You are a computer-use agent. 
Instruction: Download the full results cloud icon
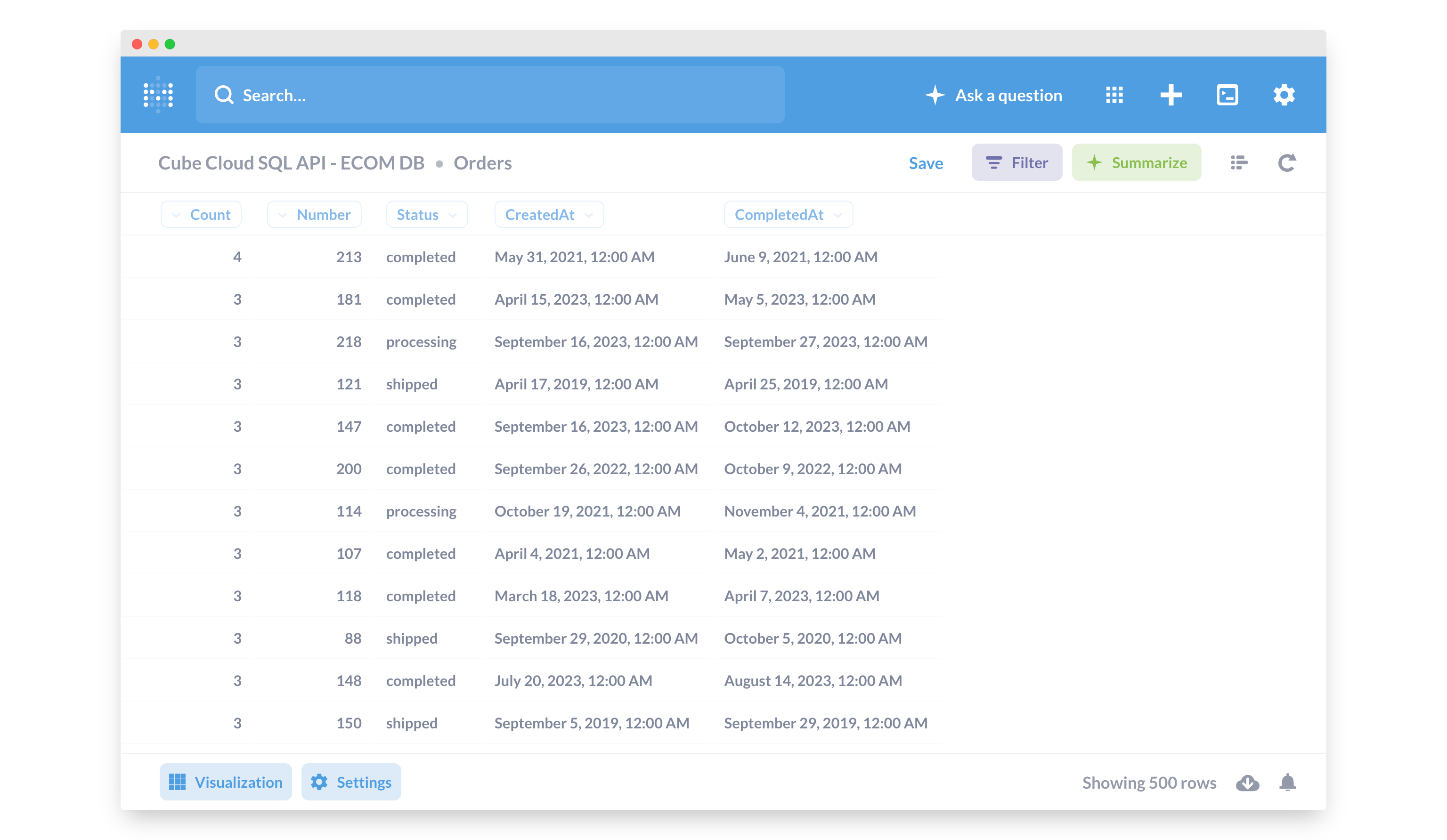[1247, 783]
